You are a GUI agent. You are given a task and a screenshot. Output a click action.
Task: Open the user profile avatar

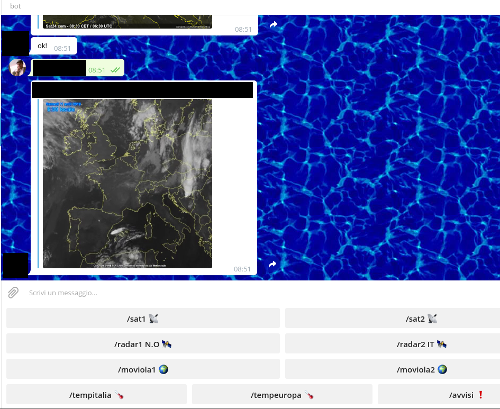coord(17,67)
